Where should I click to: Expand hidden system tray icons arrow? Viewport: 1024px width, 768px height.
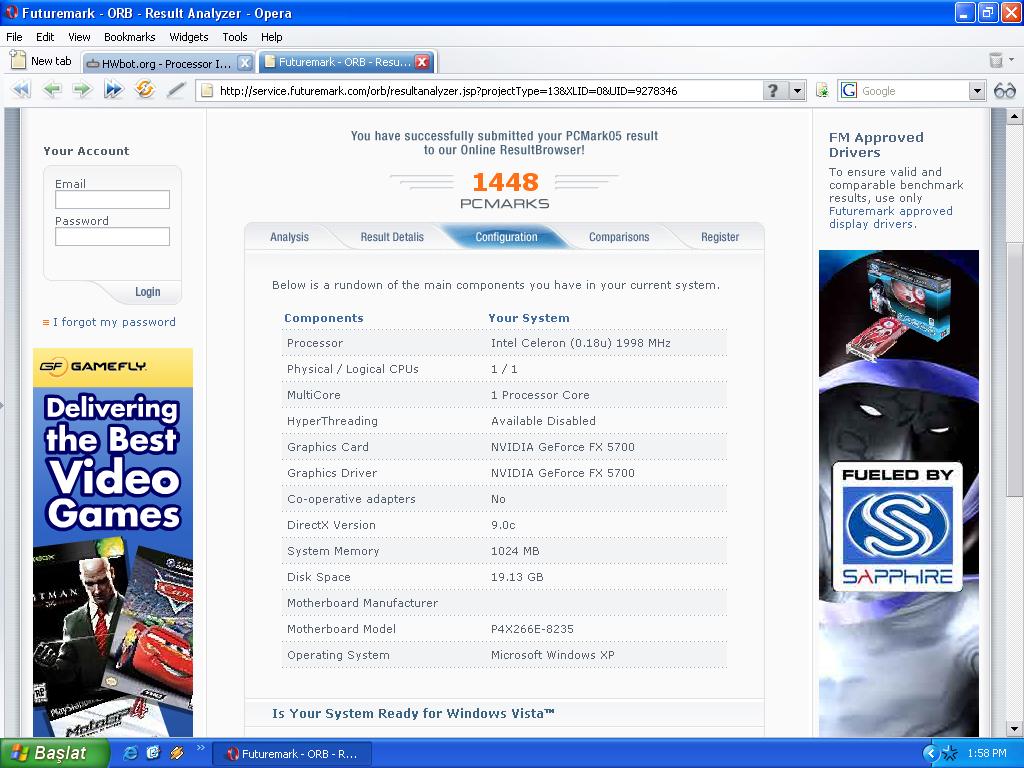tap(930, 753)
